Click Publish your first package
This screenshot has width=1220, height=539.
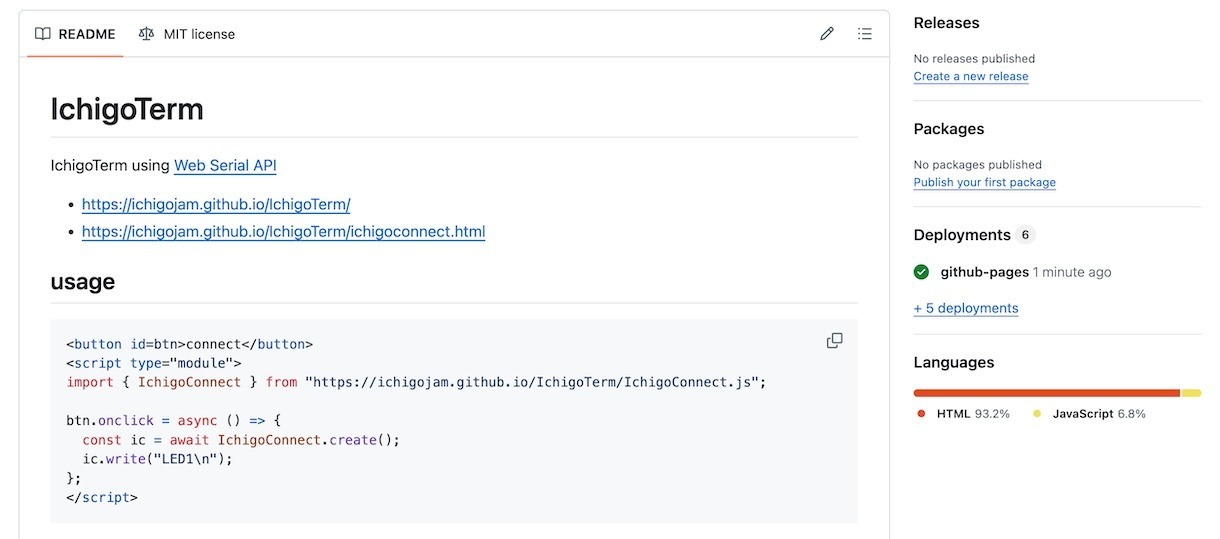click(985, 182)
